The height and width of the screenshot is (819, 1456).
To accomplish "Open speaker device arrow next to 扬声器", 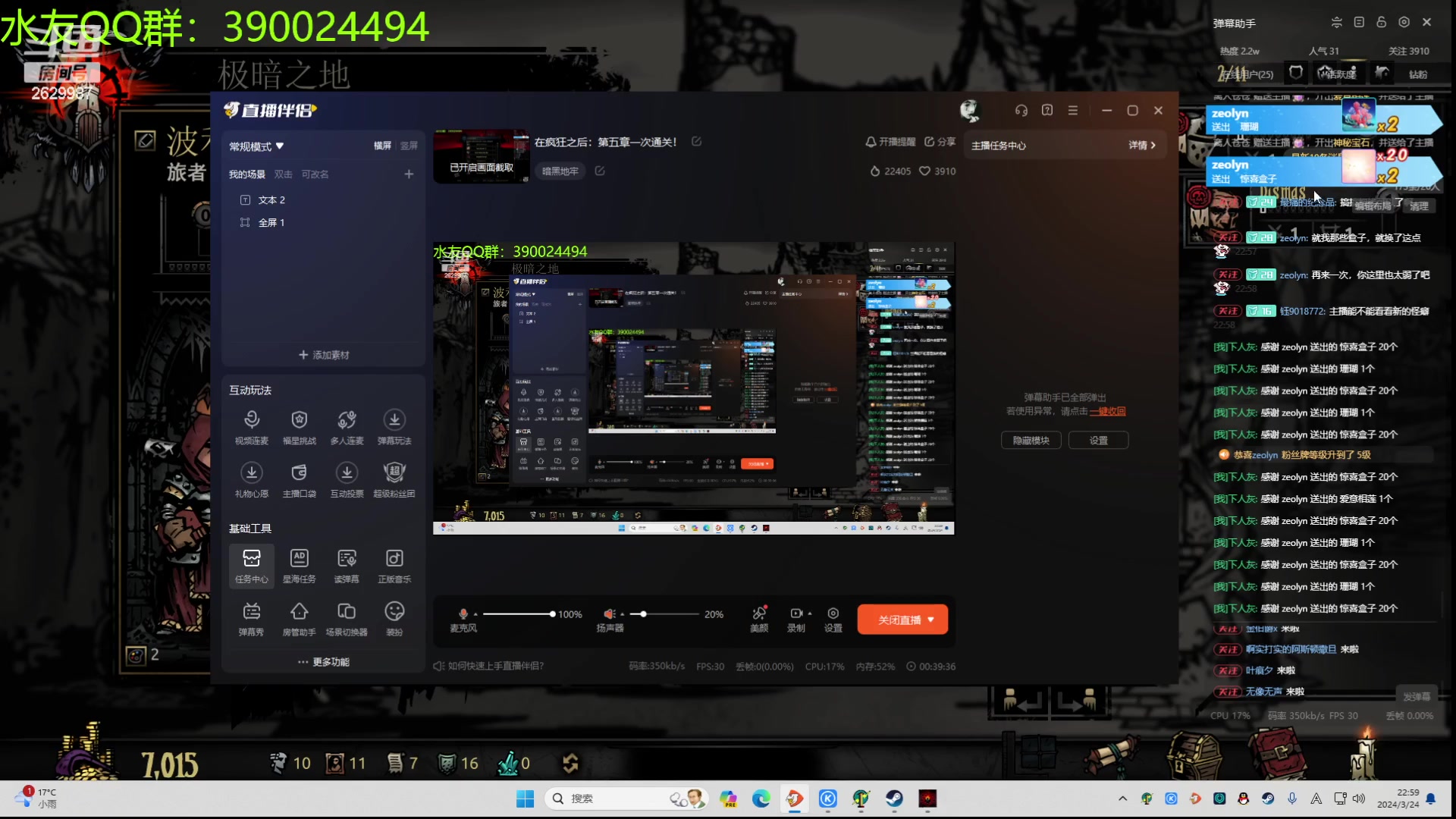I will [x=622, y=614].
